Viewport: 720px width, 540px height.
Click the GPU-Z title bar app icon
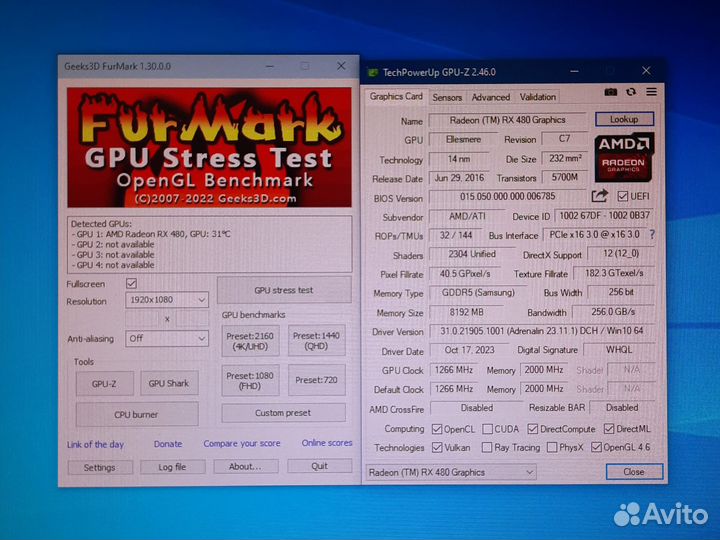coord(372,73)
